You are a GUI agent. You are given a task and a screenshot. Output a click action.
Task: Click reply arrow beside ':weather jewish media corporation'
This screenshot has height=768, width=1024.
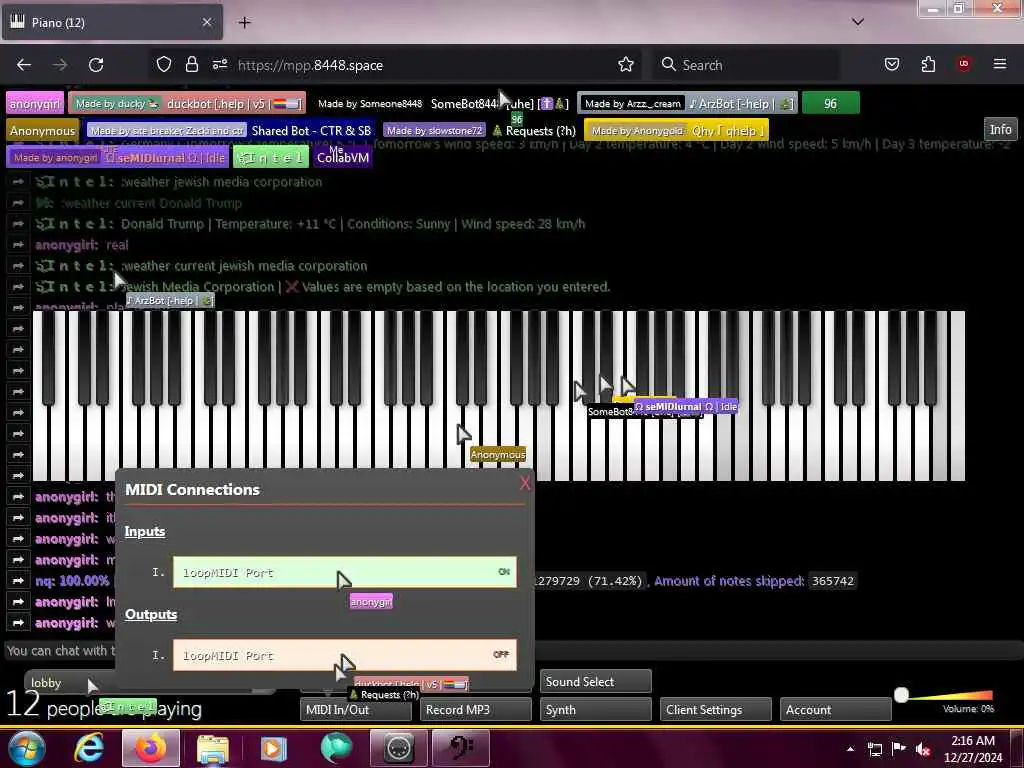coord(18,182)
